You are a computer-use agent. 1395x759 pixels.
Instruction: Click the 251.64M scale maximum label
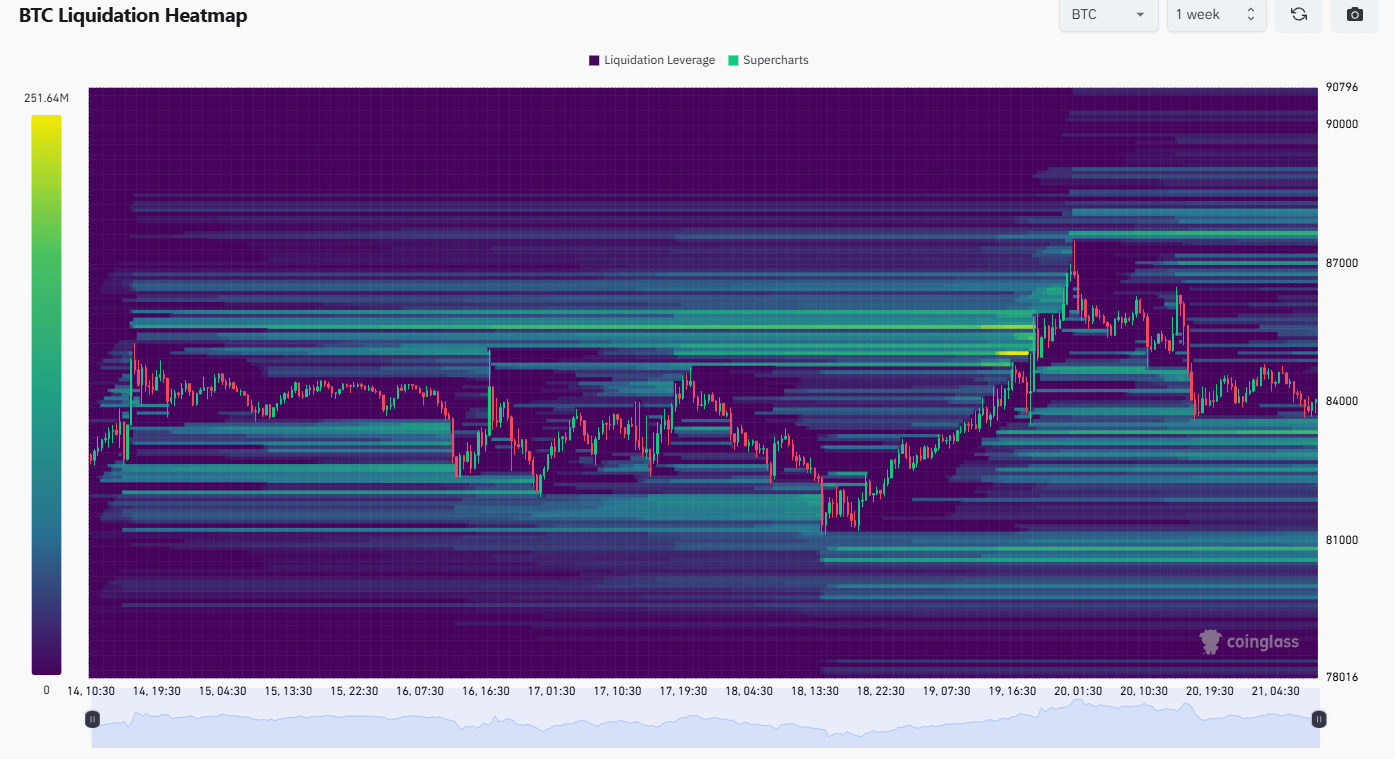click(47, 98)
